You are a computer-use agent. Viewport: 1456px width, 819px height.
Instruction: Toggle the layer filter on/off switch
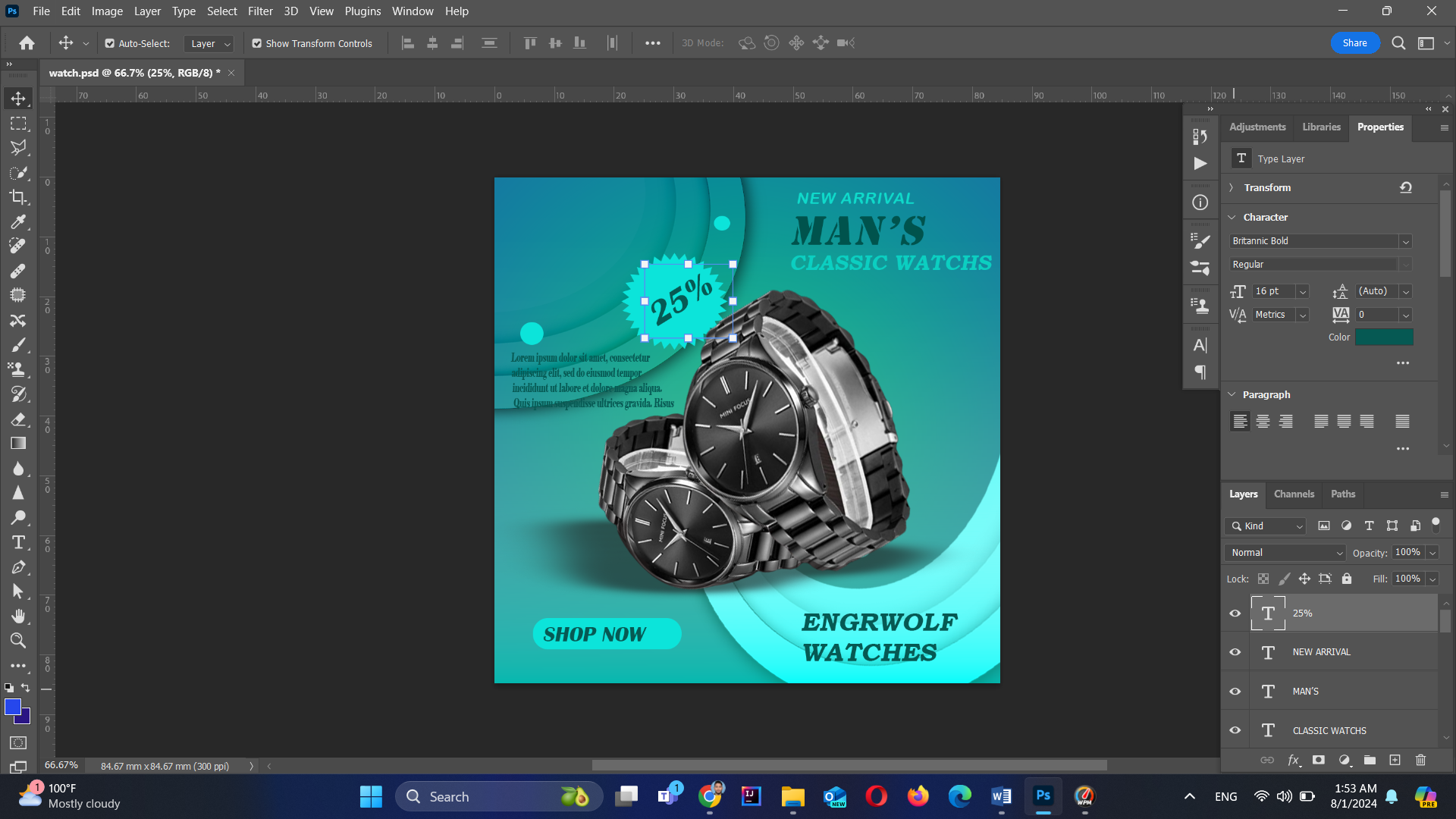pos(1436,524)
